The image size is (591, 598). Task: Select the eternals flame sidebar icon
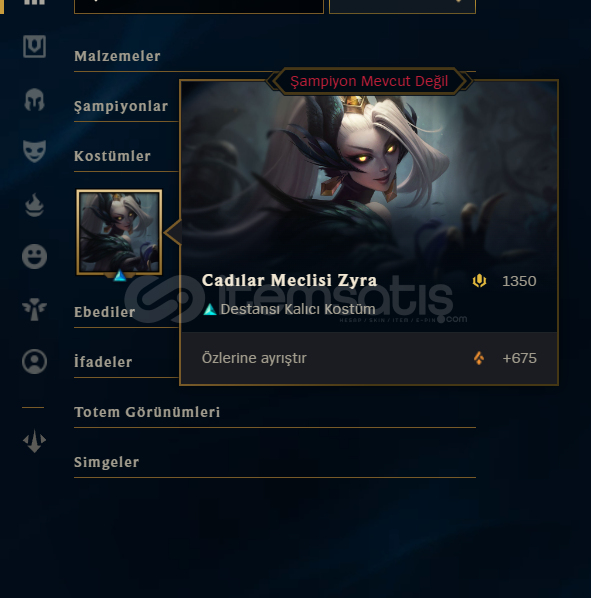click(34, 205)
